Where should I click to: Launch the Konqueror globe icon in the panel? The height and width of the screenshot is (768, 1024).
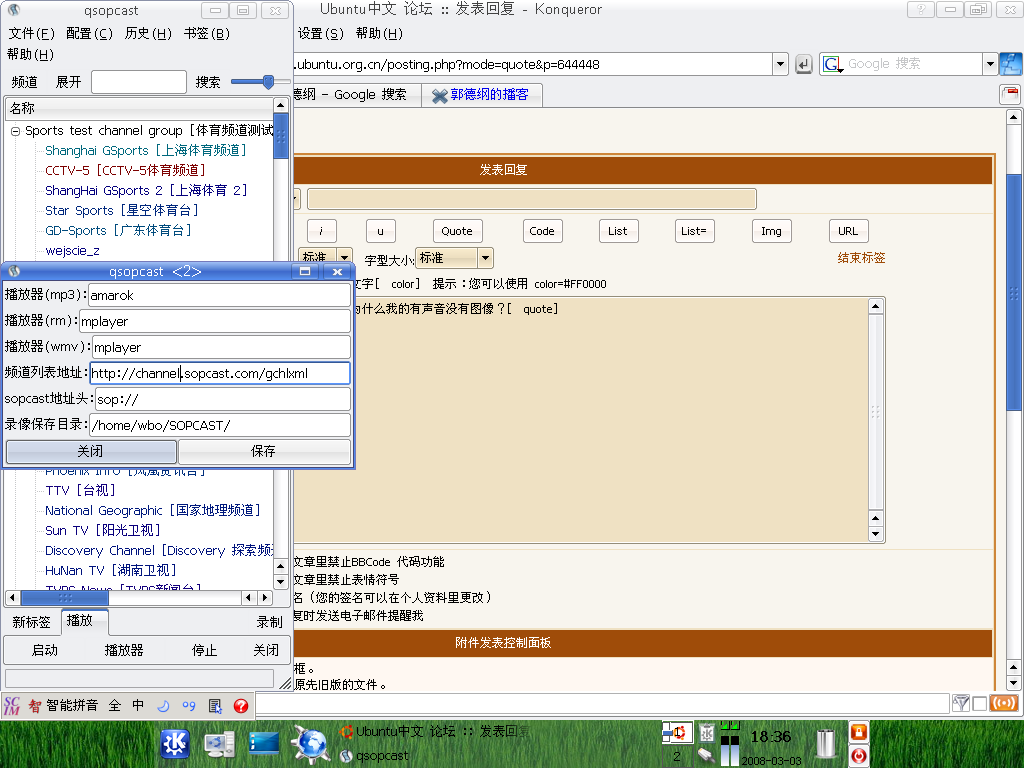[309, 744]
